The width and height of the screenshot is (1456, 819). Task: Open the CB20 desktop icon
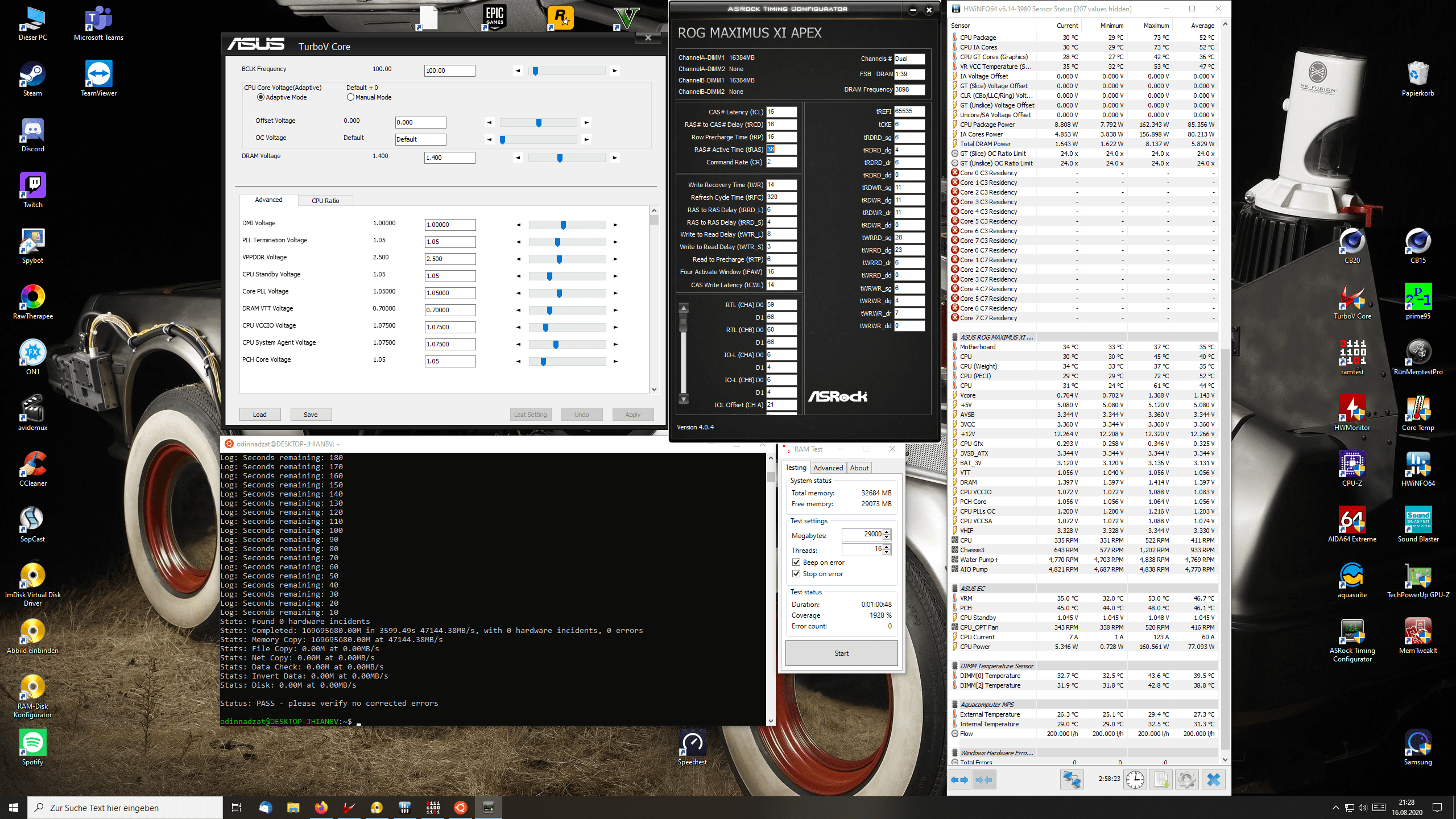click(x=1352, y=246)
